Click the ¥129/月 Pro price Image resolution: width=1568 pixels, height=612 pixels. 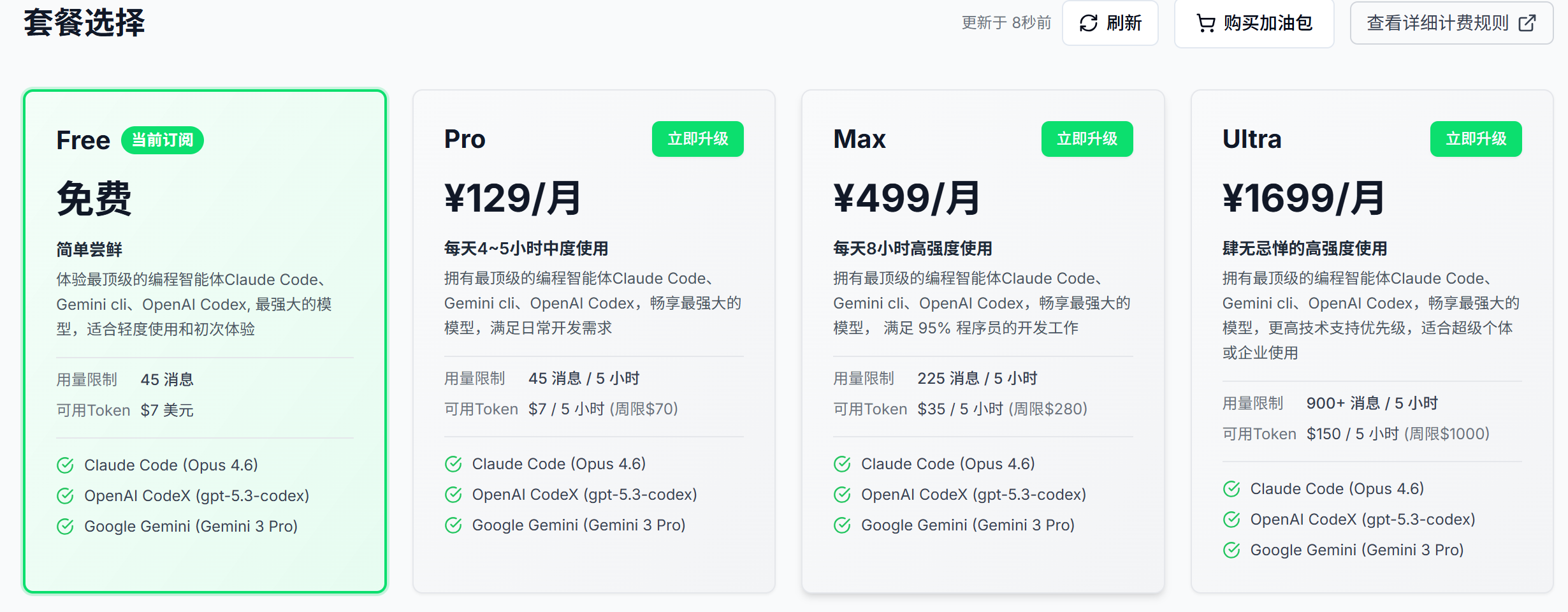pos(512,198)
